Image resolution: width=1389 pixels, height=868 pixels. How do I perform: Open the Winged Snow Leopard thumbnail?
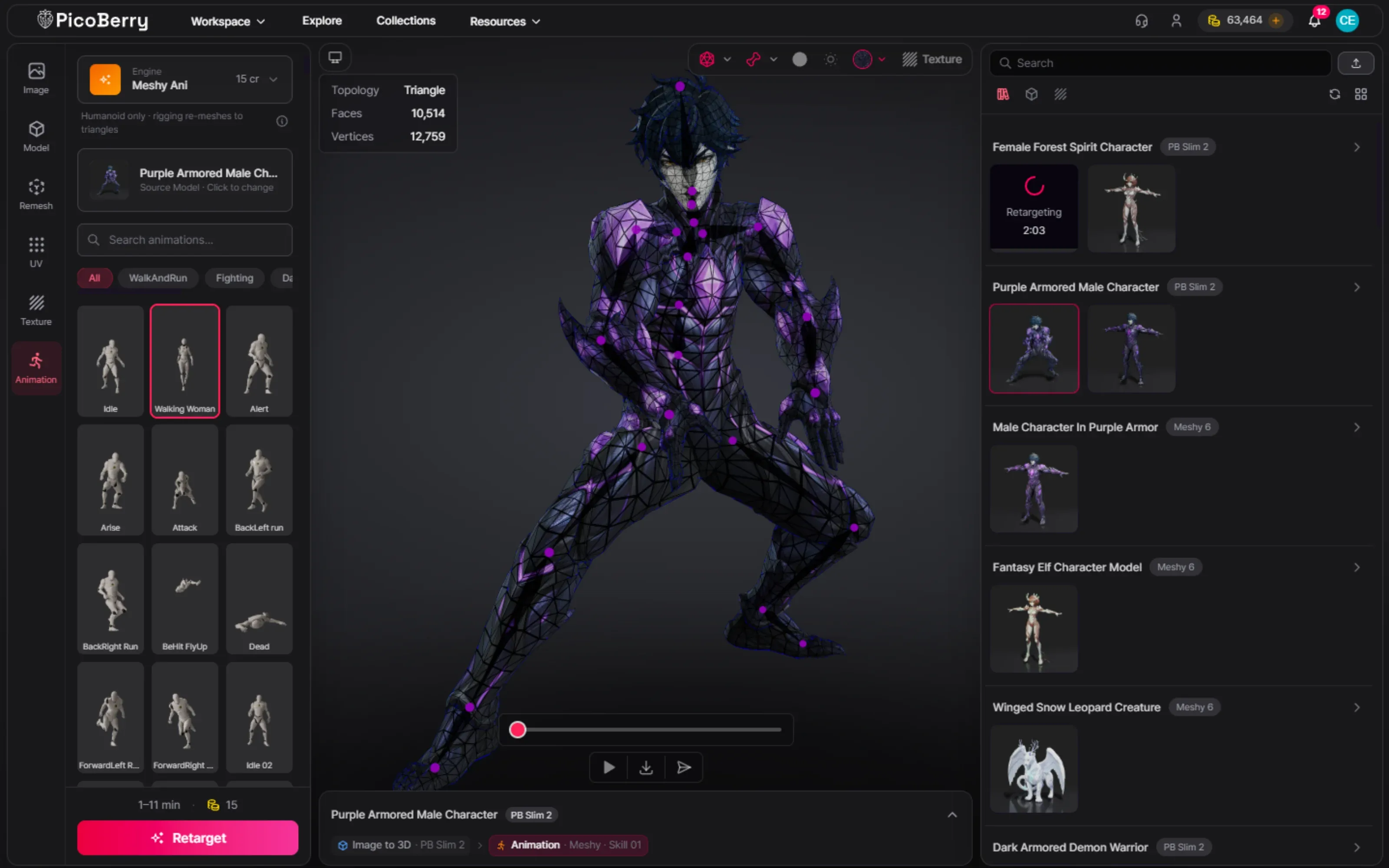point(1034,769)
